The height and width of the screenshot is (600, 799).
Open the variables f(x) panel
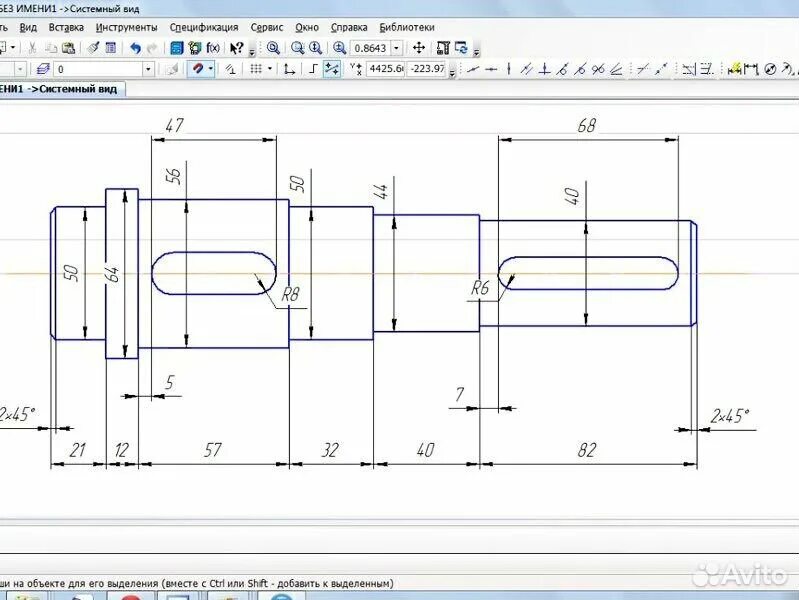click(213, 48)
